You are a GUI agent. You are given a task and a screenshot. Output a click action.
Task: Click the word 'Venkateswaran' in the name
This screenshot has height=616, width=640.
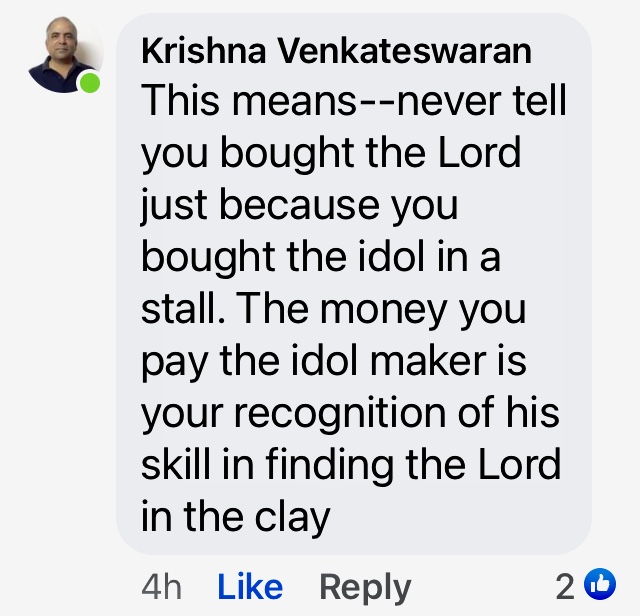(404, 51)
